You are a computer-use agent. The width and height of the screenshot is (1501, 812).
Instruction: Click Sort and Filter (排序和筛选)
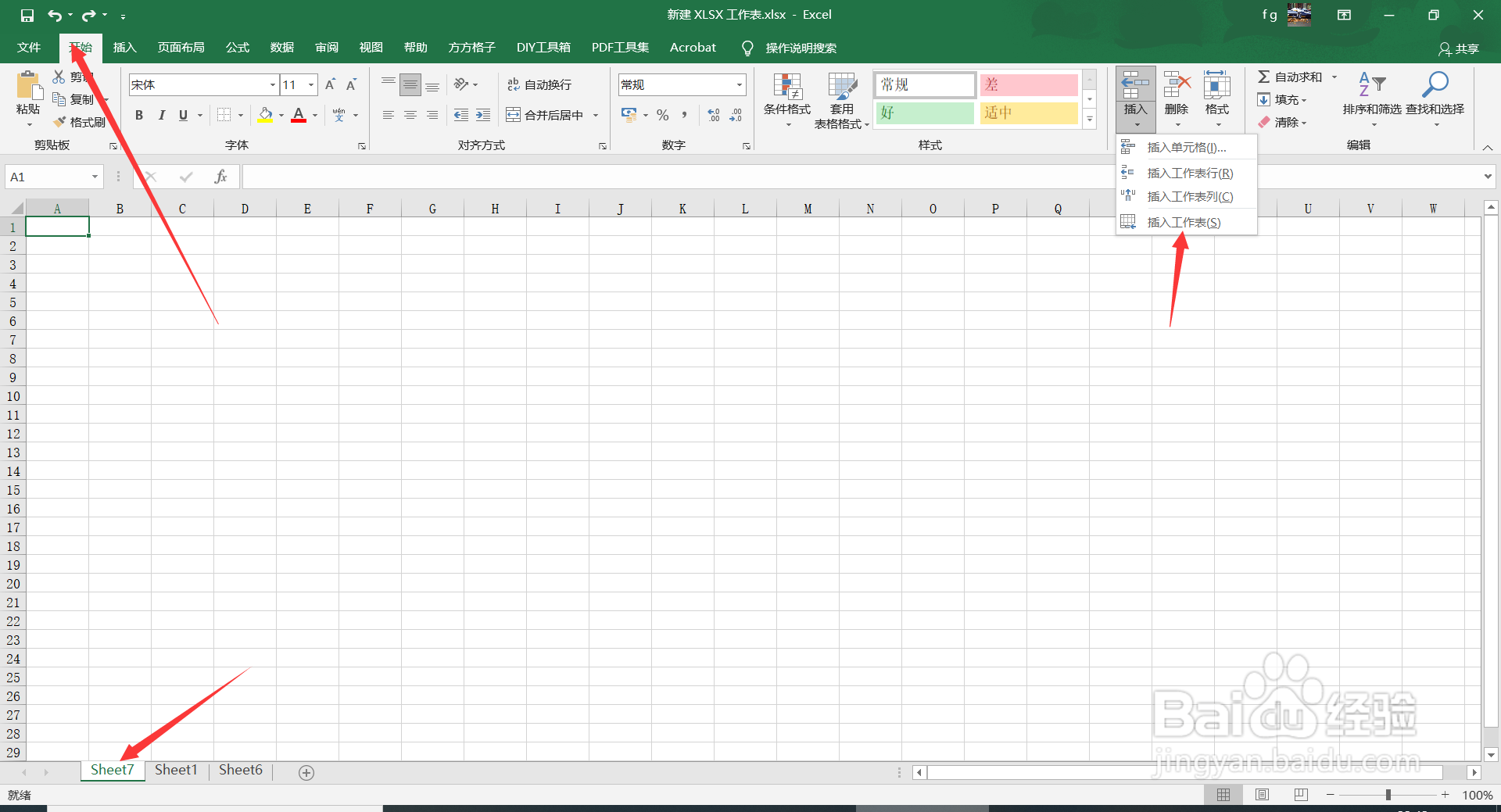tap(1372, 99)
